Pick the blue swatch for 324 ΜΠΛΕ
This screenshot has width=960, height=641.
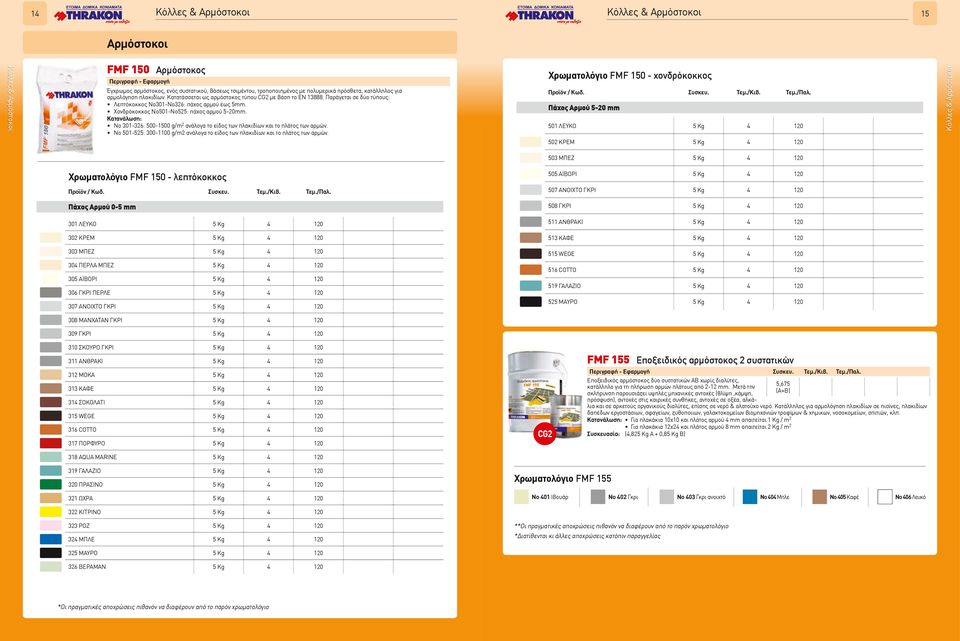click(x=51, y=539)
